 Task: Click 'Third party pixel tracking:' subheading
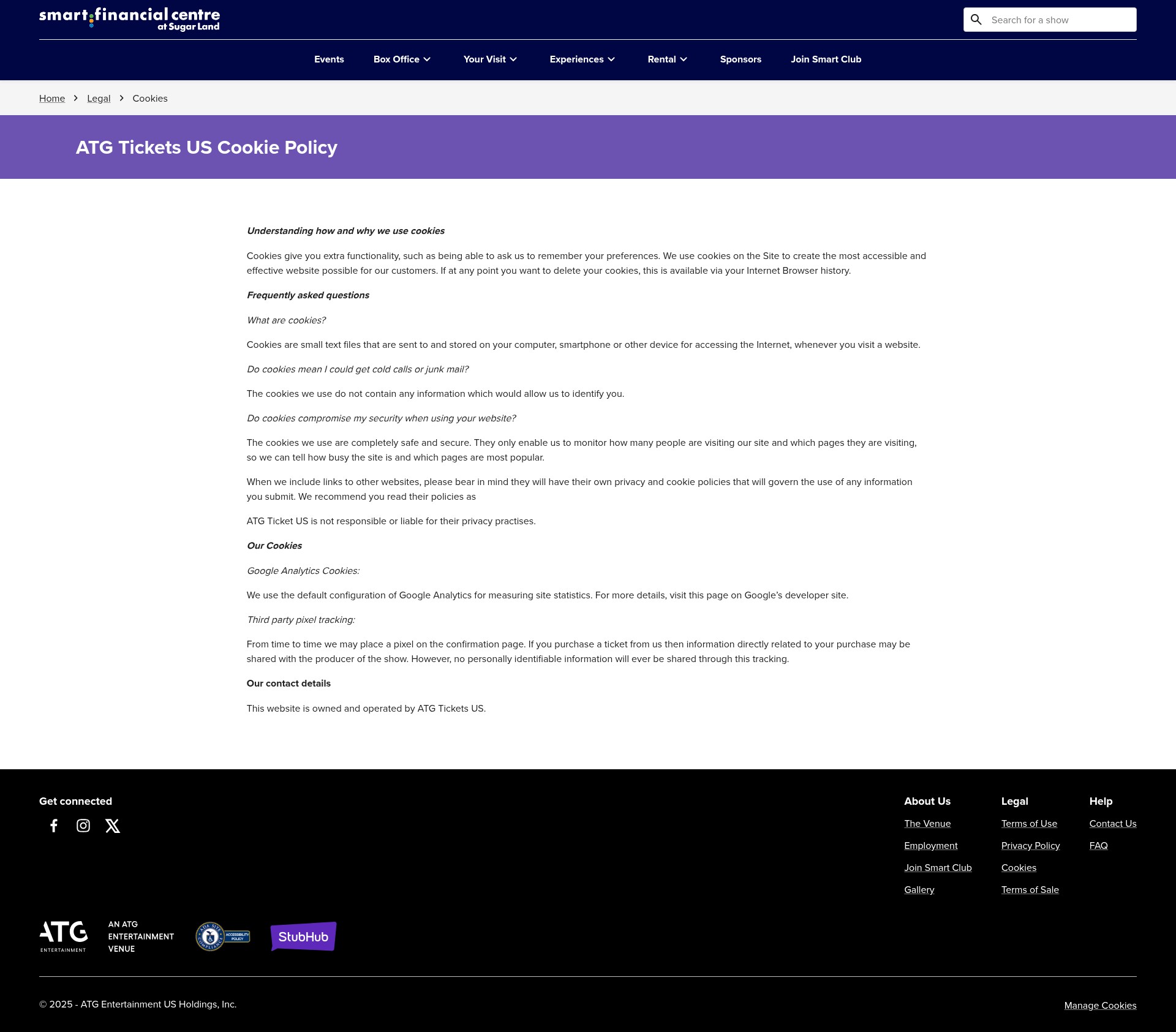click(301, 620)
